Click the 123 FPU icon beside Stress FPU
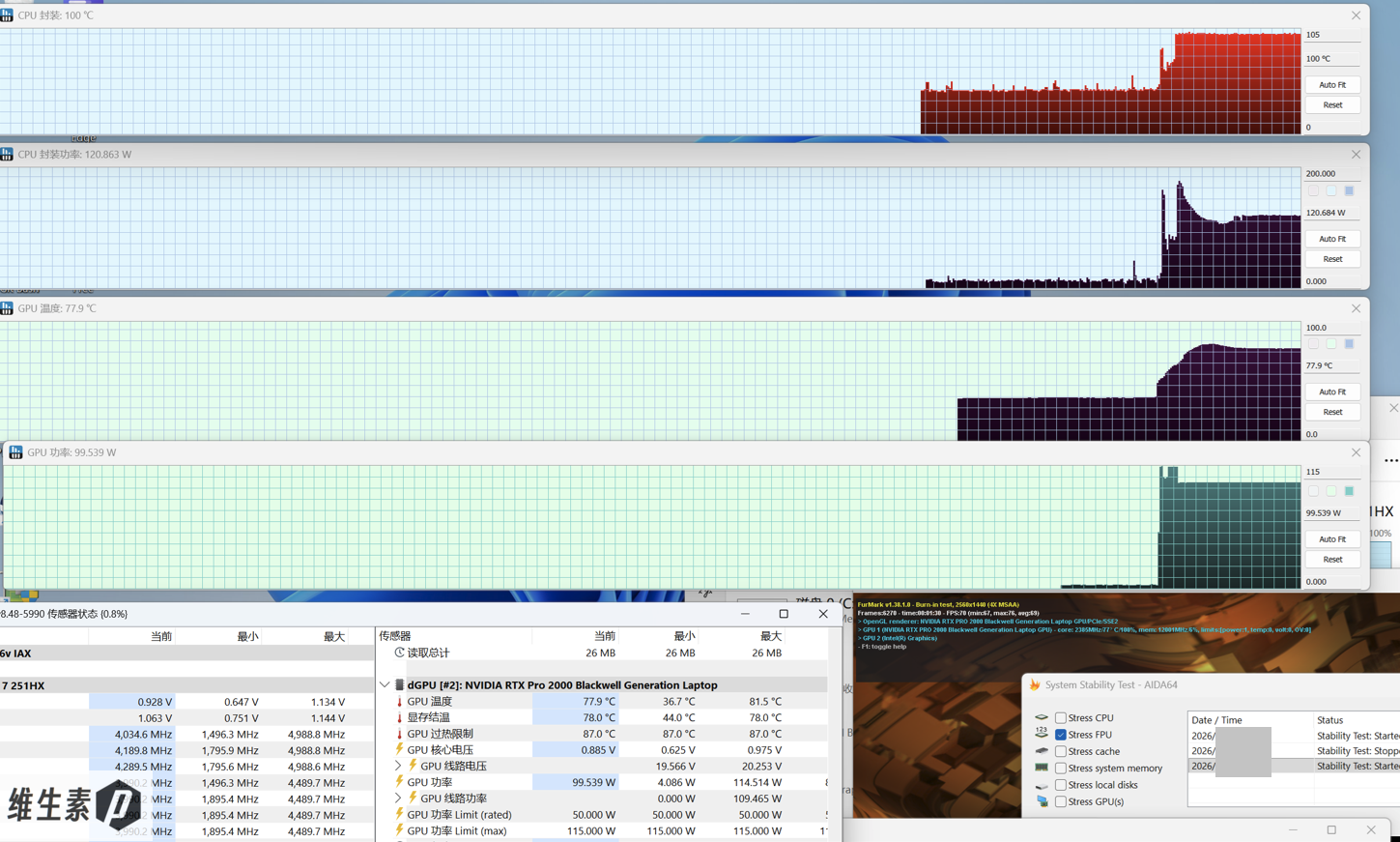The width and height of the screenshot is (1400, 842). 1042,734
